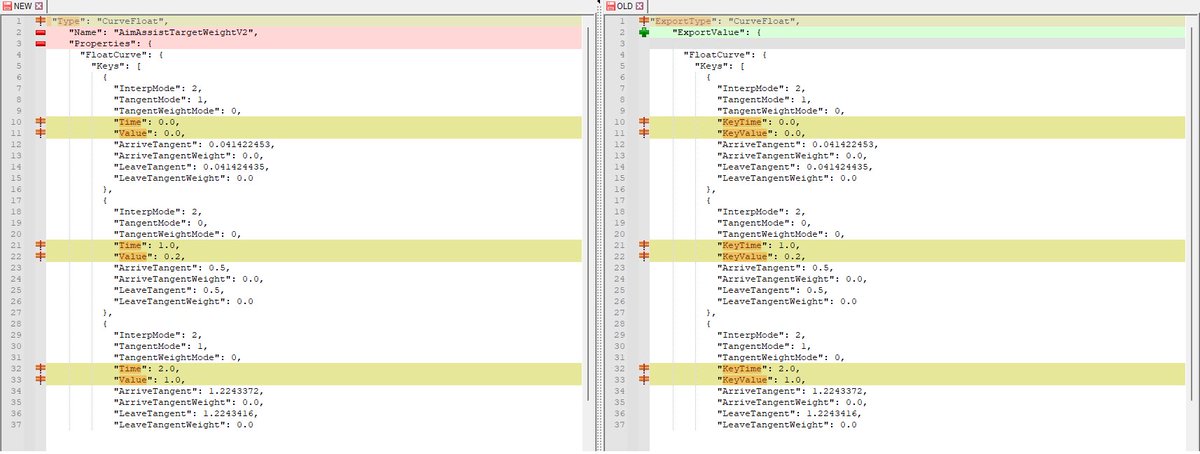This screenshot has height=454, width=1200.
Task: Click "LeaveTangentWeight": 0.0 on NEW line 37
Action: pos(184,424)
